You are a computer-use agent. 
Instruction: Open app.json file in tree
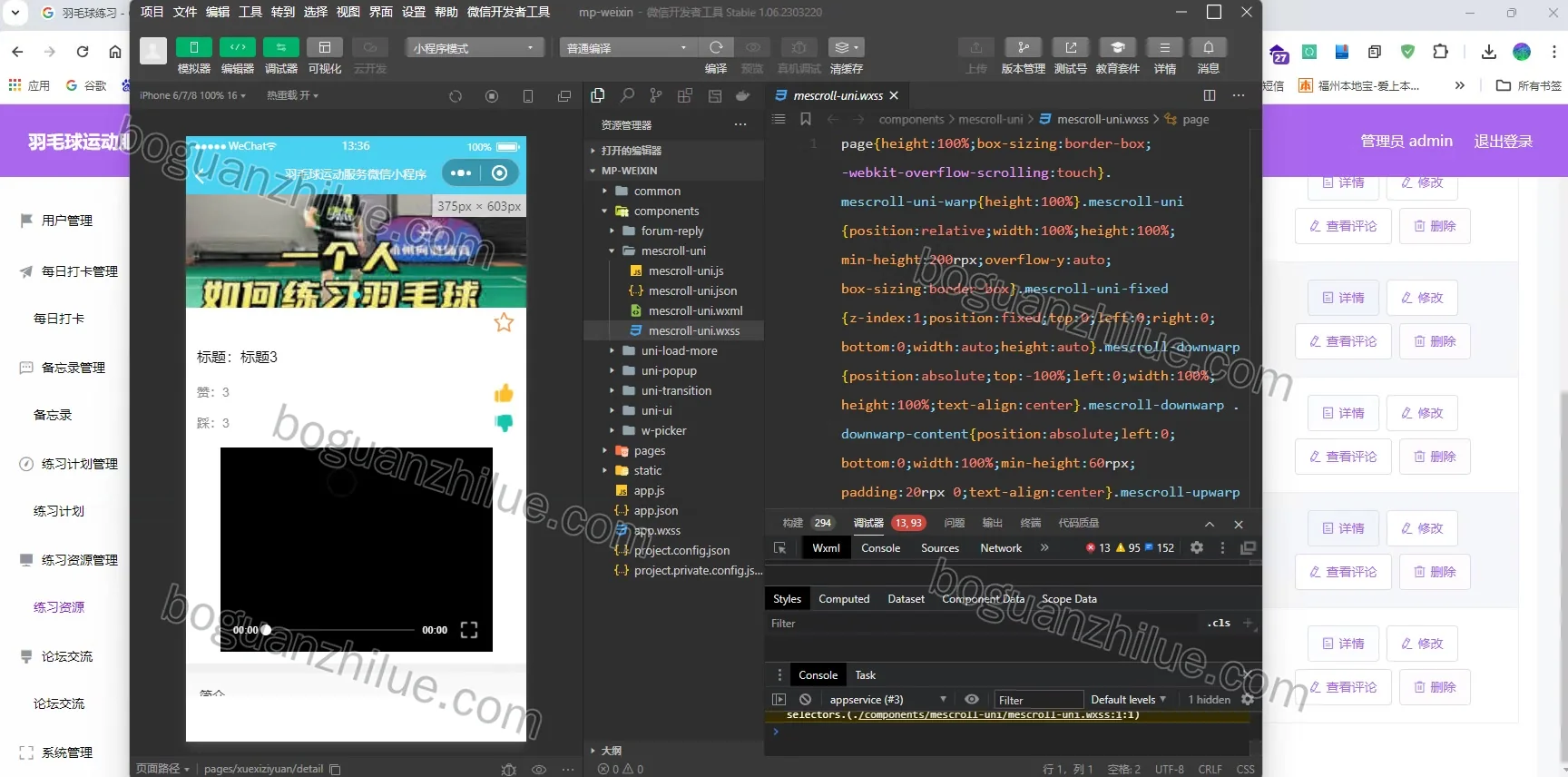656,510
